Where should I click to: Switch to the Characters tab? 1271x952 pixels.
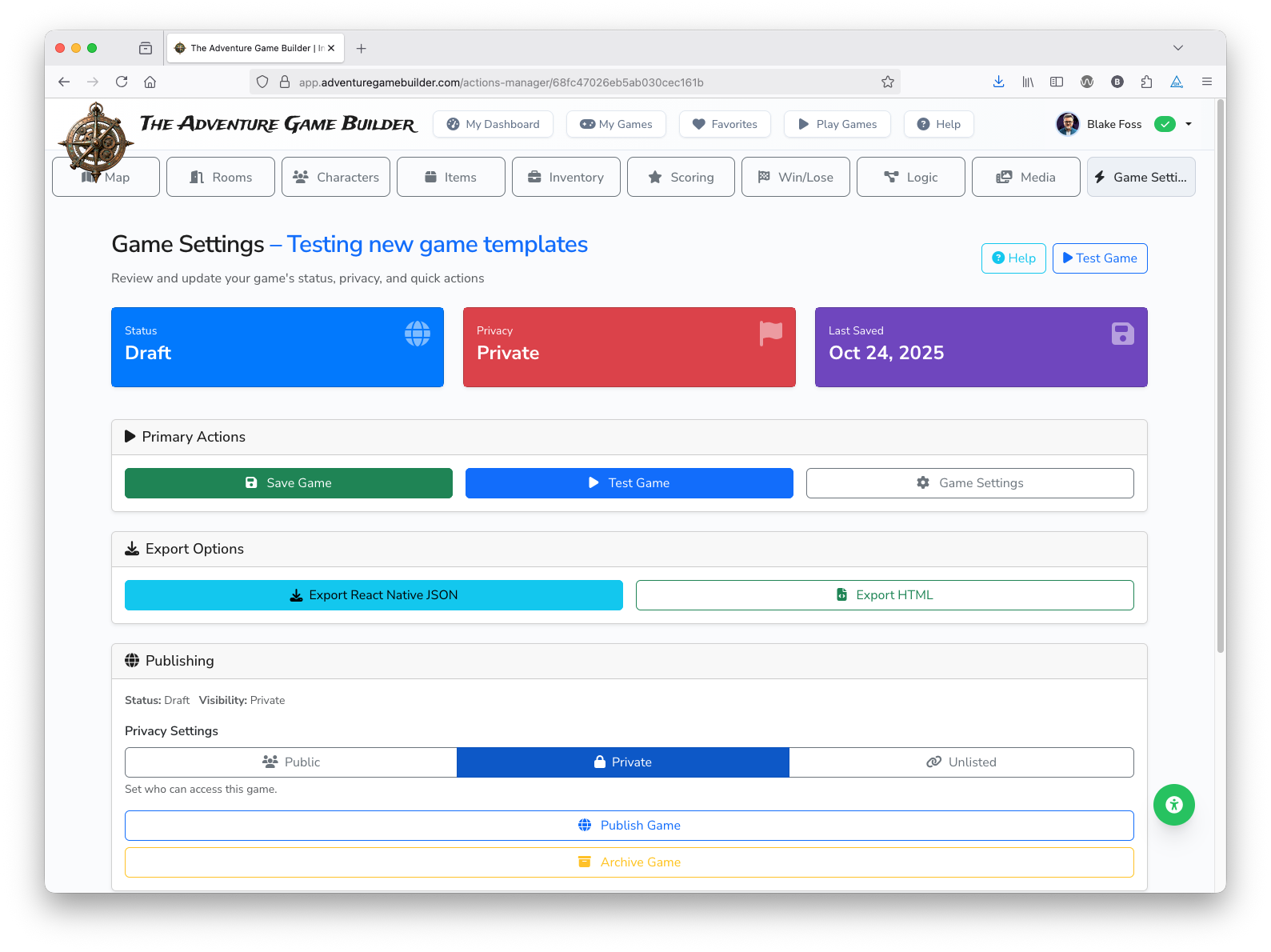coord(336,177)
